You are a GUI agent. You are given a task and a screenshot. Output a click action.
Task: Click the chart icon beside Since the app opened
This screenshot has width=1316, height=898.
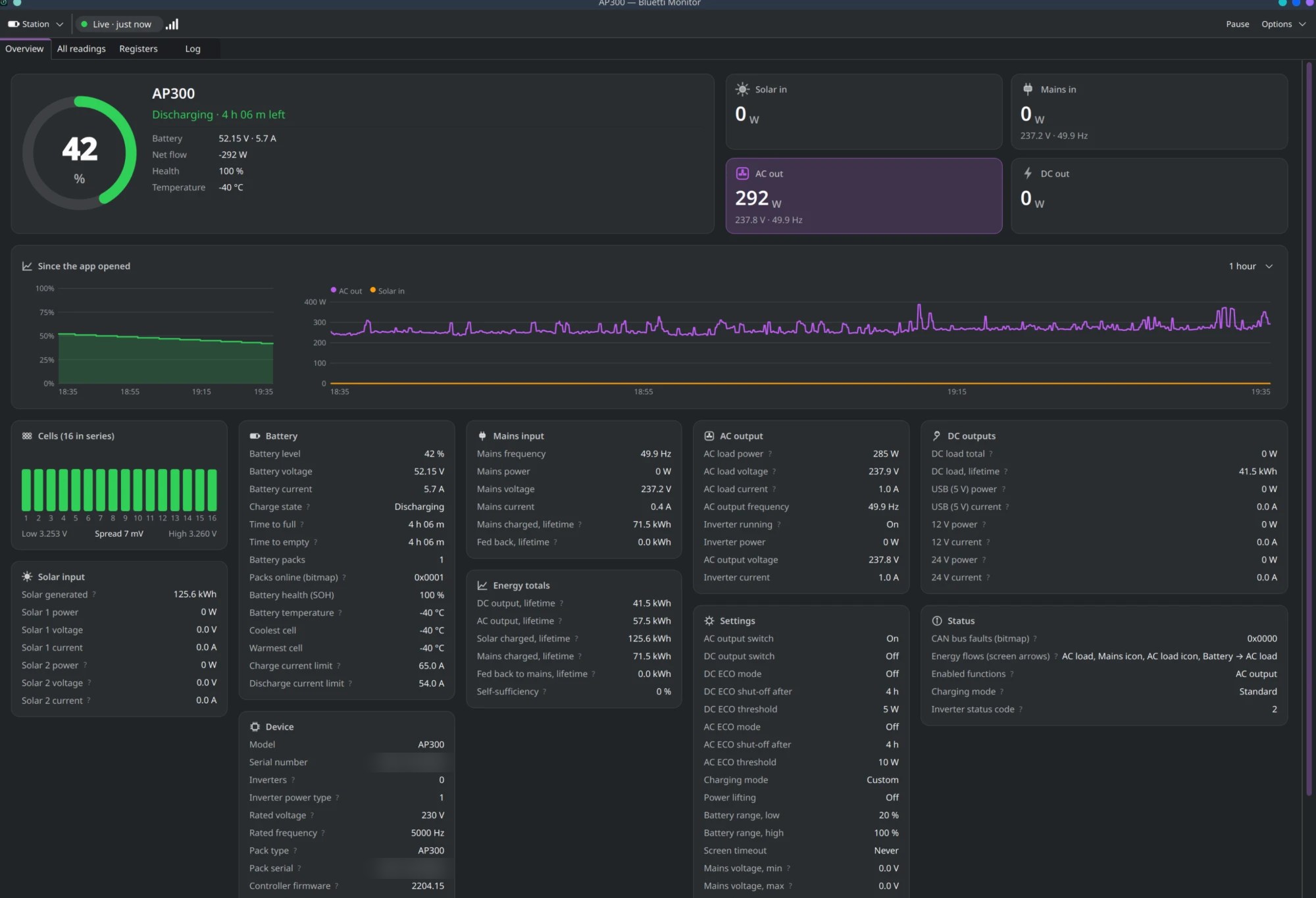click(x=27, y=266)
